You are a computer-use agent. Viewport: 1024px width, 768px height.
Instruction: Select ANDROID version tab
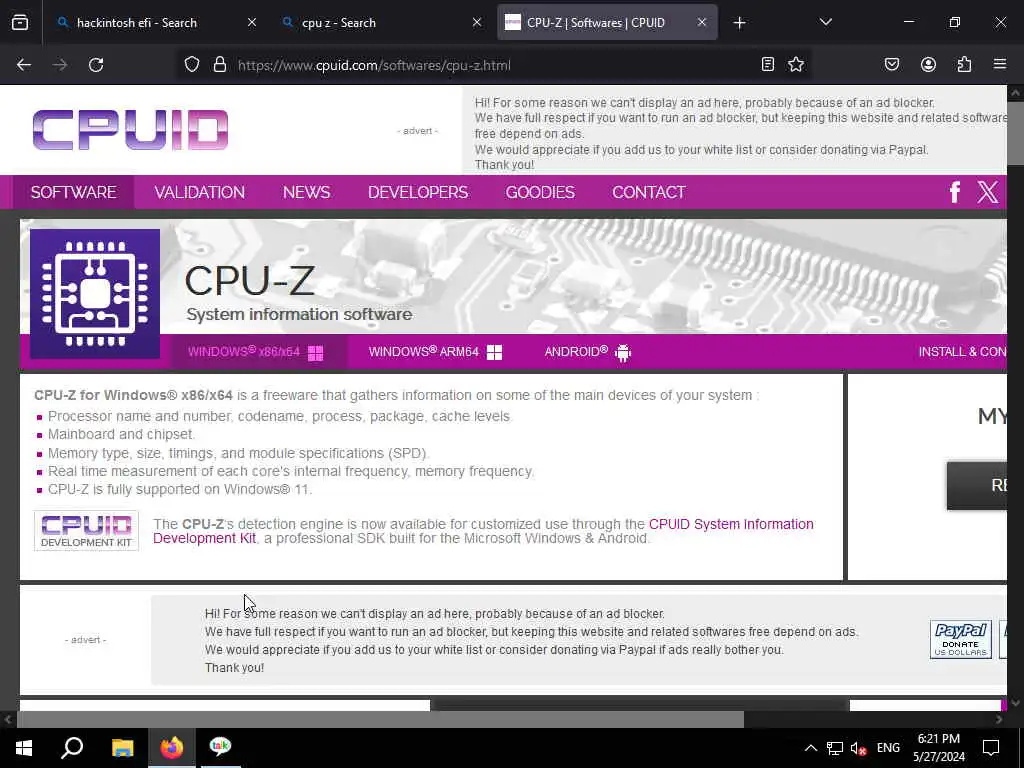588,352
